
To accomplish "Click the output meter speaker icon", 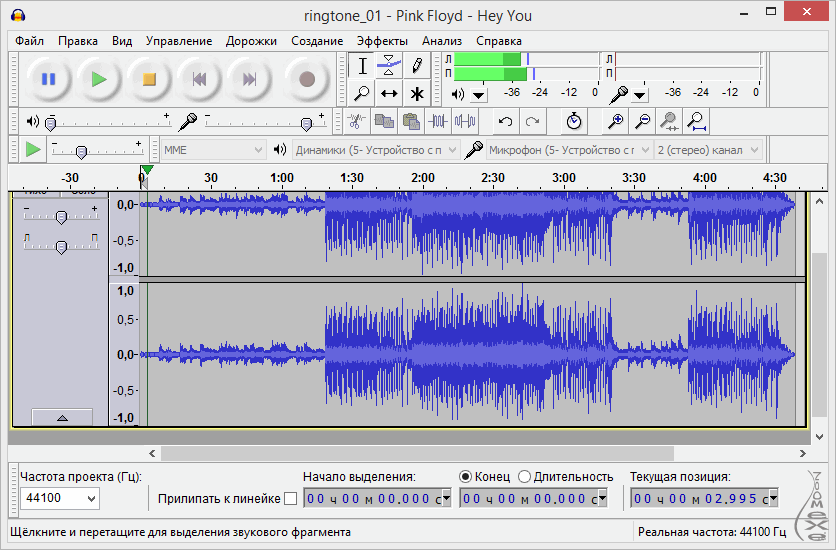I will pyautogui.click(x=457, y=94).
